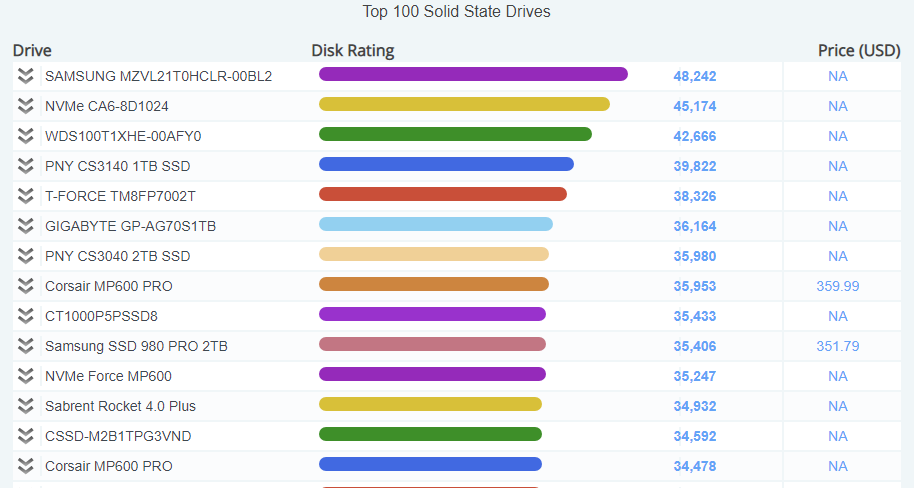This screenshot has height=488, width=914.
Task: Click the chevron icon beside NVMe Force MP600
Action: click(x=26, y=376)
